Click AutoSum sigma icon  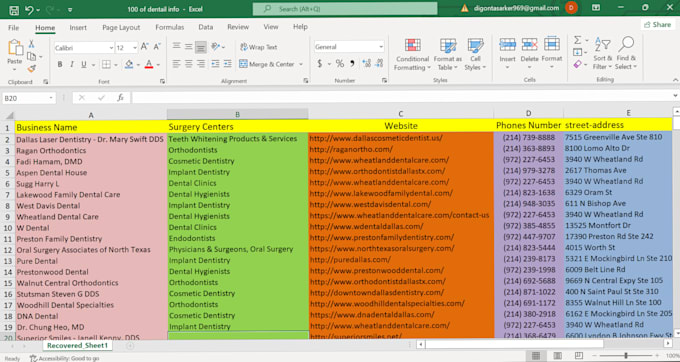pyautogui.click(x=577, y=40)
